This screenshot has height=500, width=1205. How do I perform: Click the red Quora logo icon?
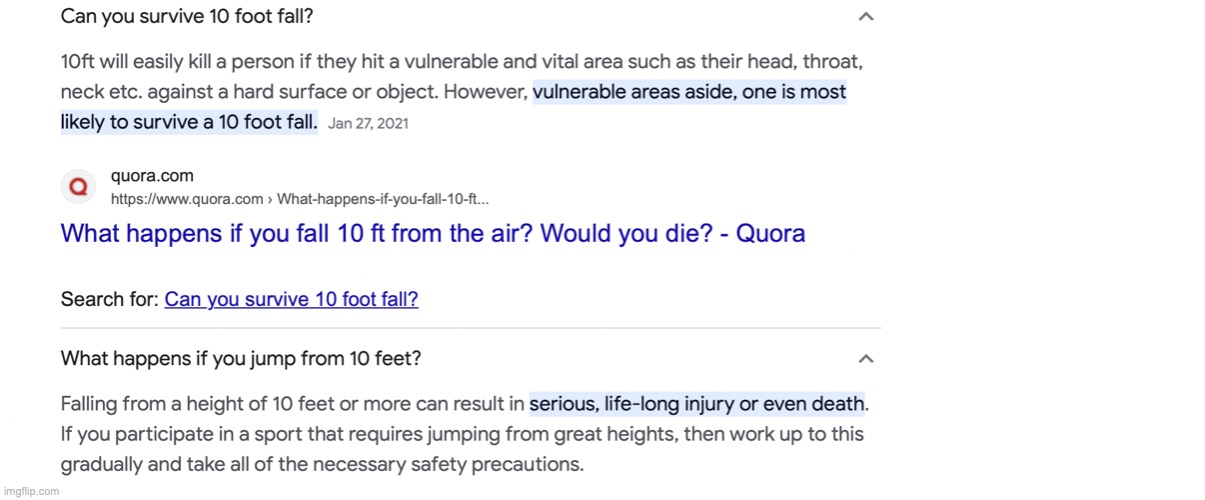(x=78, y=186)
